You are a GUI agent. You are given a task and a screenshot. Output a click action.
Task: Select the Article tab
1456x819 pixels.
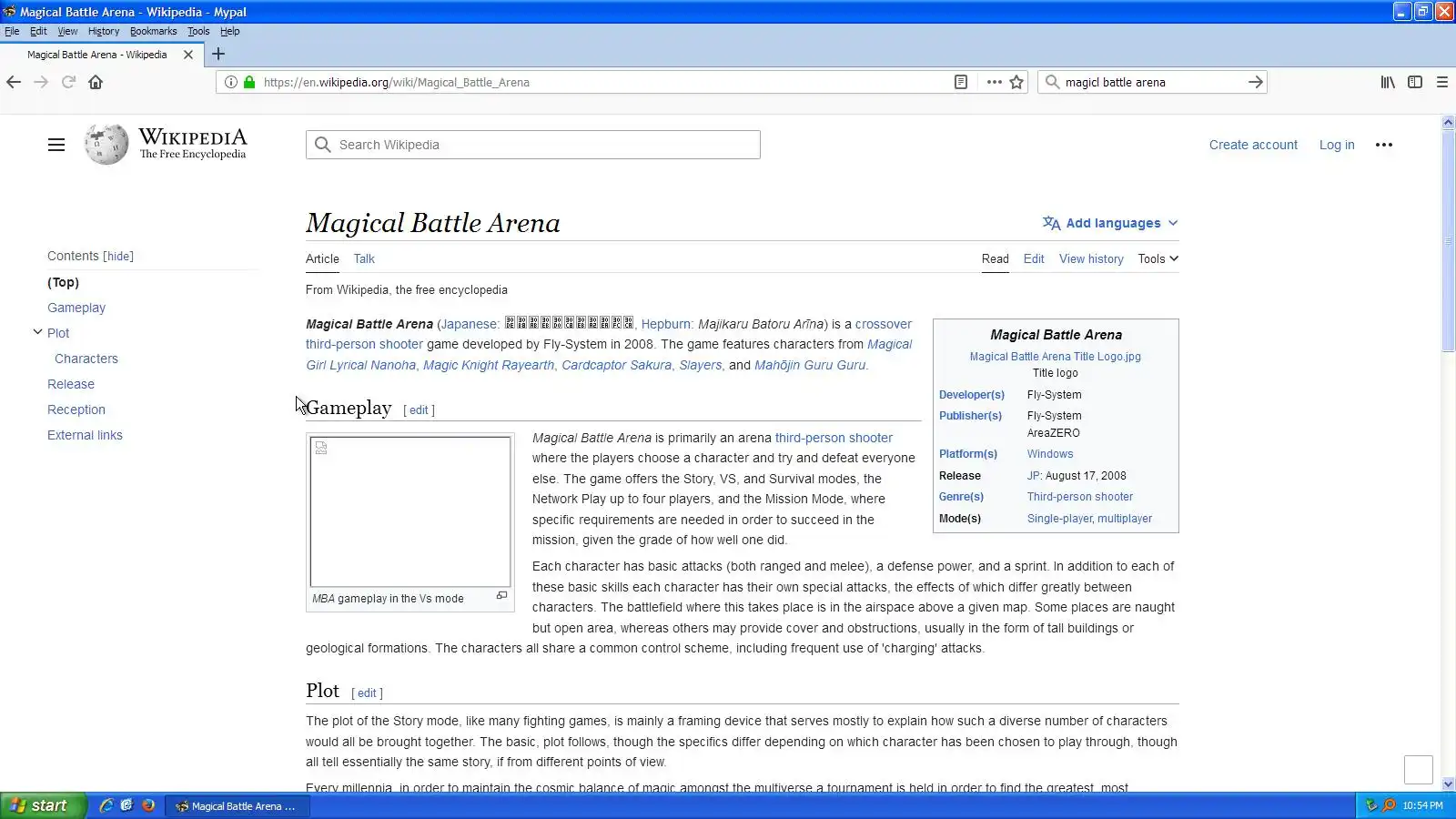tap(322, 258)
